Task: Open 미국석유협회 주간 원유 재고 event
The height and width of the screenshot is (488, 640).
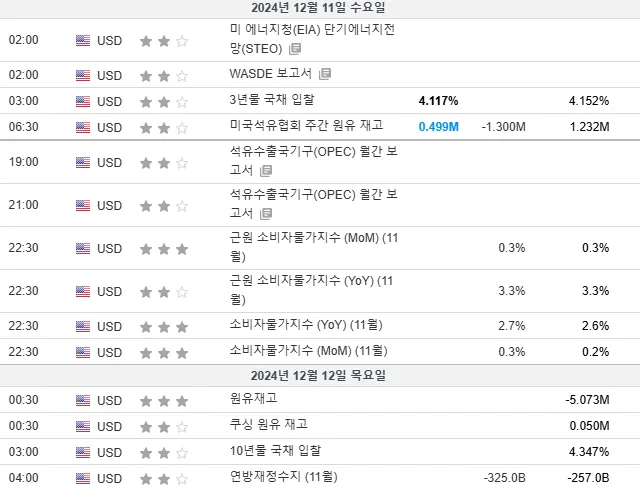Action: click(306, 125)
